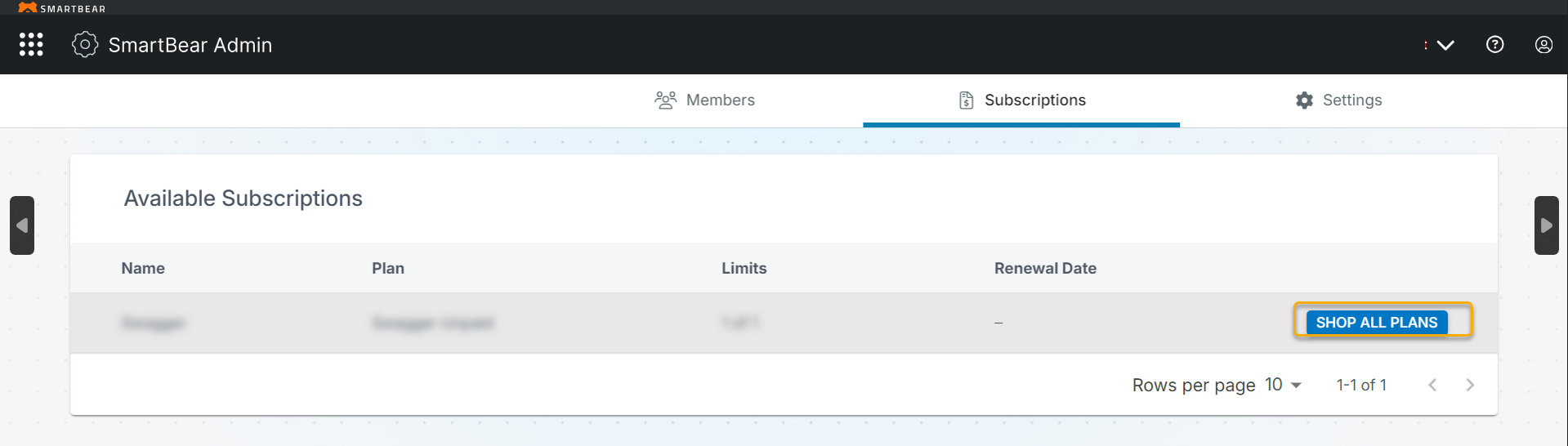Click the SHOP ALL PLANS button
Screen dimensions: 1568x446
[x=1376, y=322]
